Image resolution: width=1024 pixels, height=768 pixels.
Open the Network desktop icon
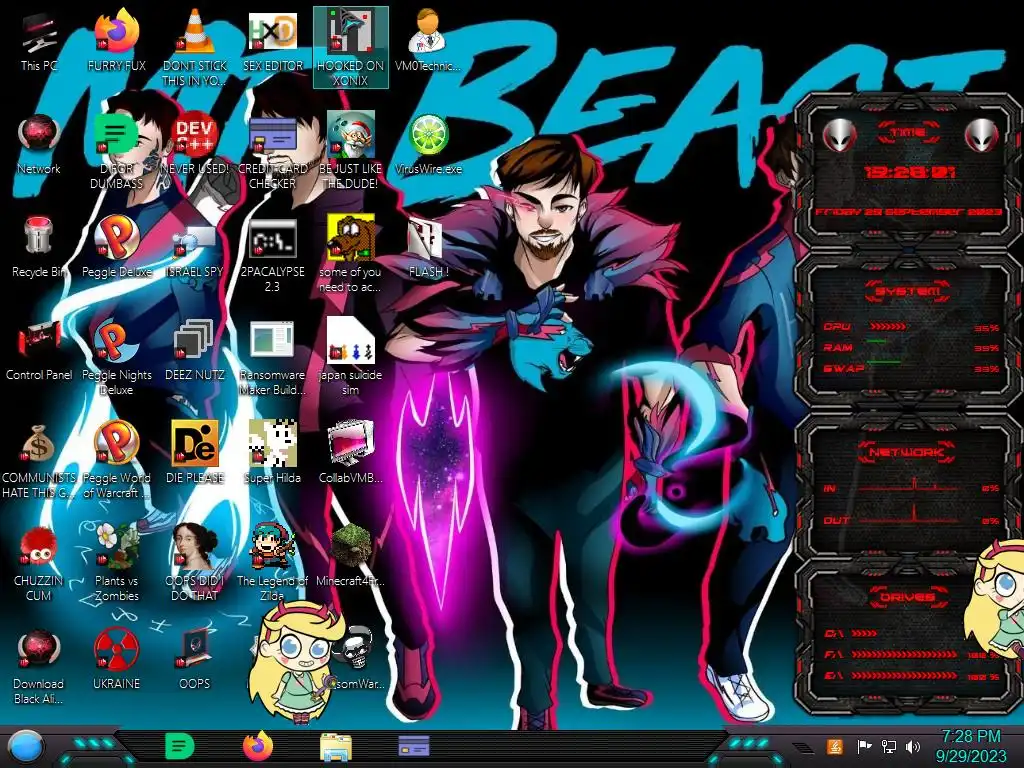coord(39,145)
